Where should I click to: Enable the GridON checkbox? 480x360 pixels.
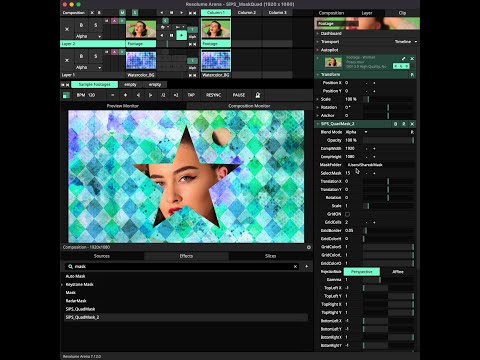coord(347,214)
